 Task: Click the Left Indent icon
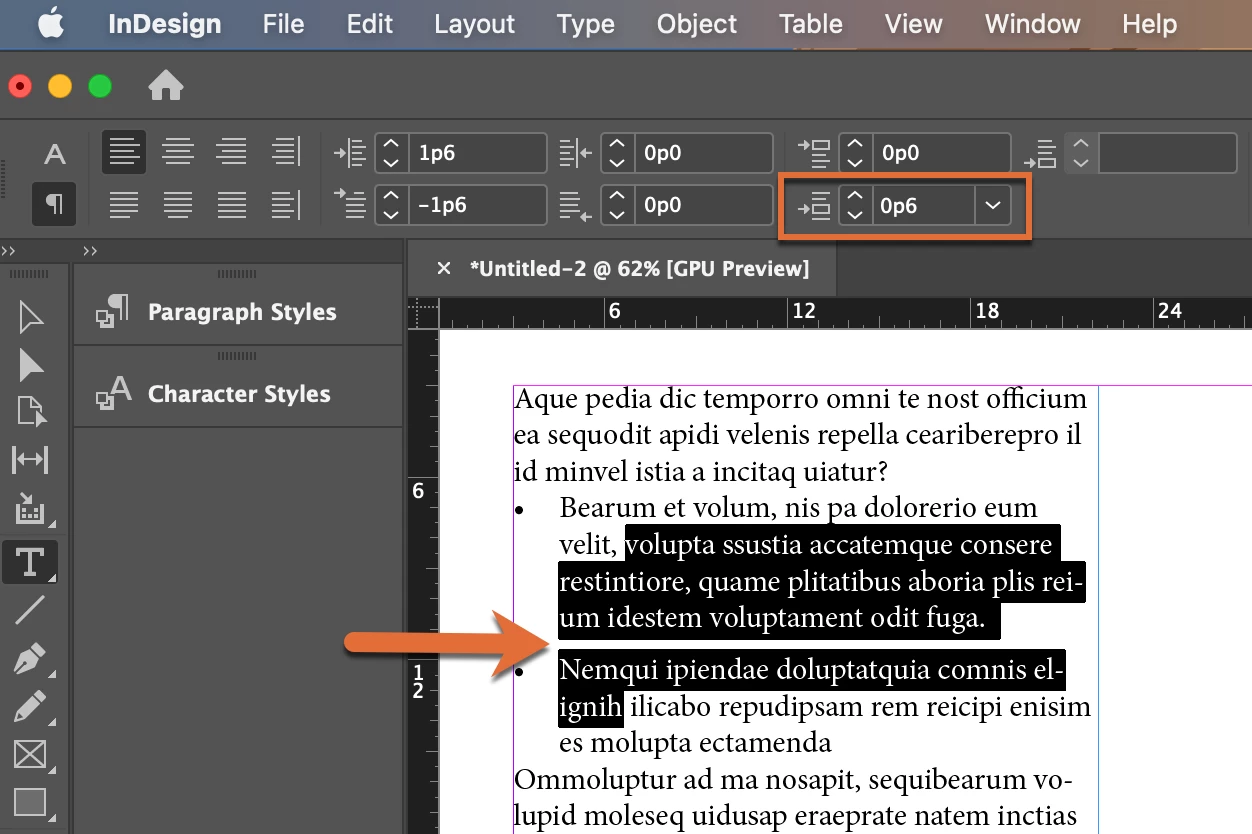[350, 153]
